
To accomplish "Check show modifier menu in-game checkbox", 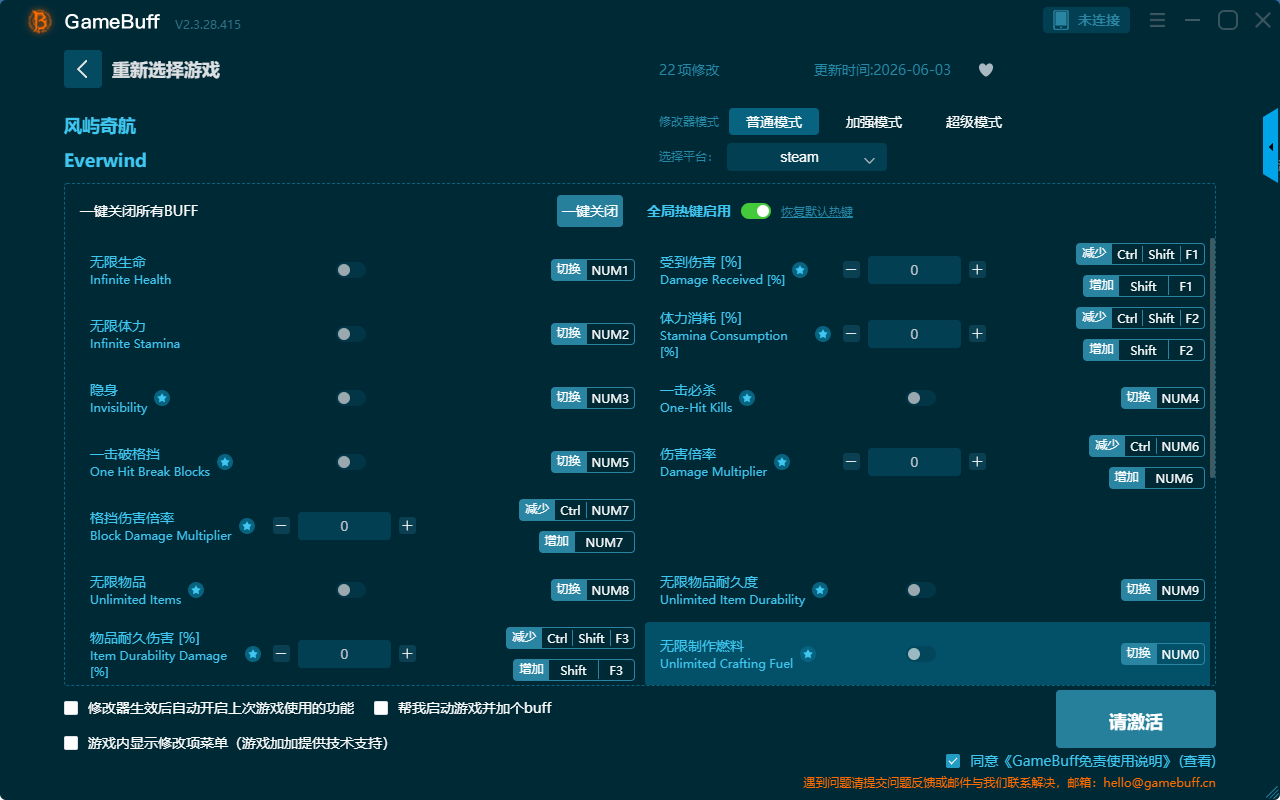I will coord(71,743).
